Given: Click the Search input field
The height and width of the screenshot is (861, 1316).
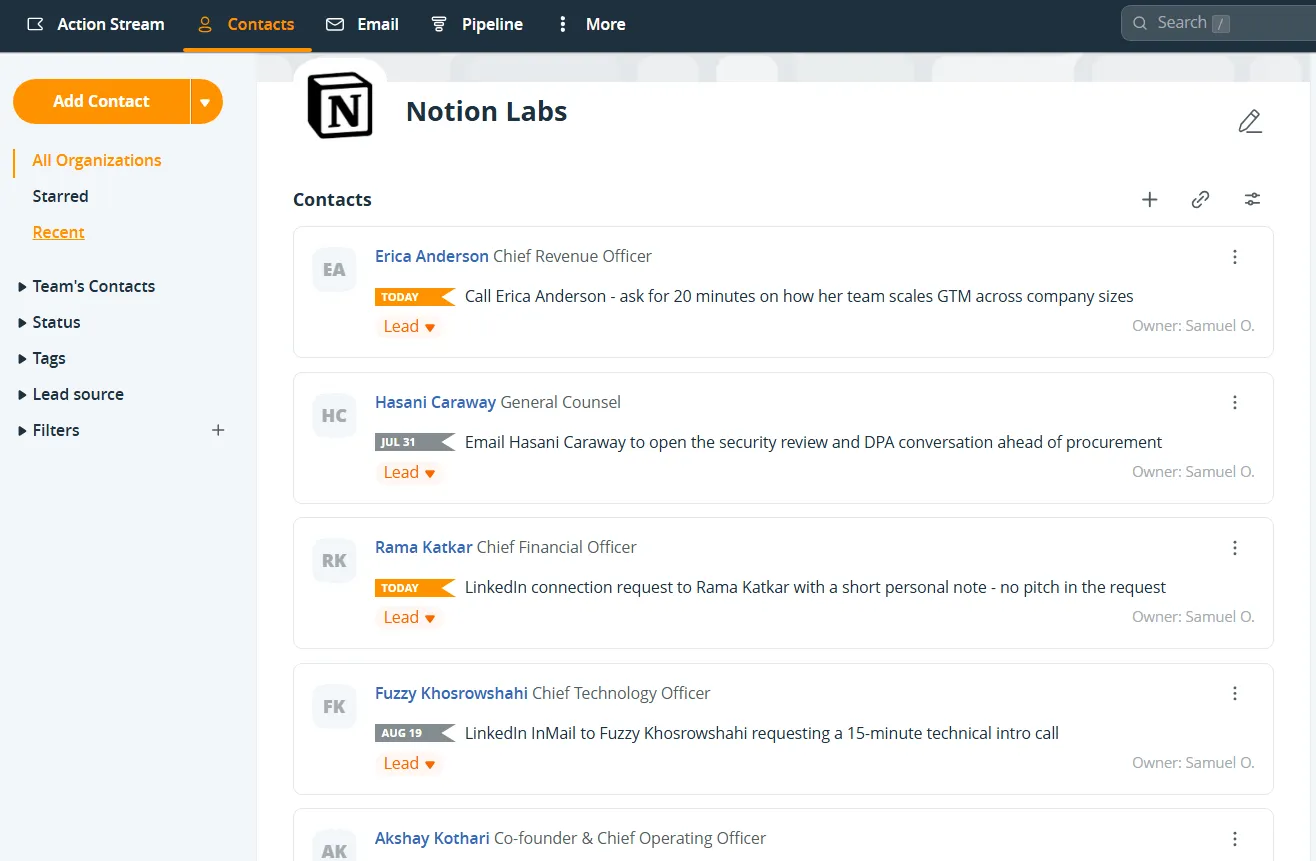Looking at the screenshot, I should click(1220, 23).
